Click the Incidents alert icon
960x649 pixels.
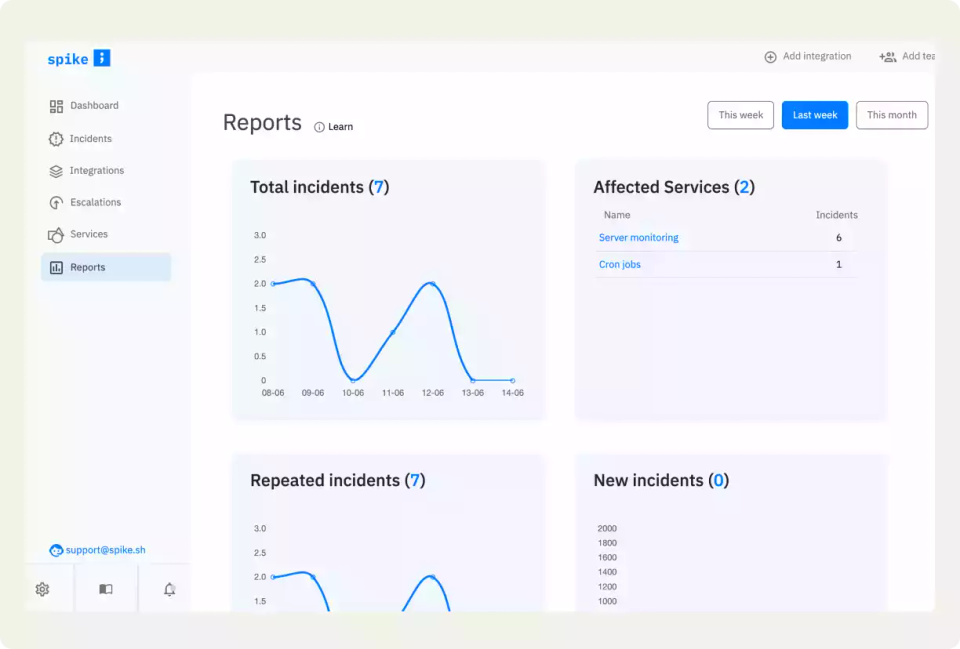(x=56, y=139)
